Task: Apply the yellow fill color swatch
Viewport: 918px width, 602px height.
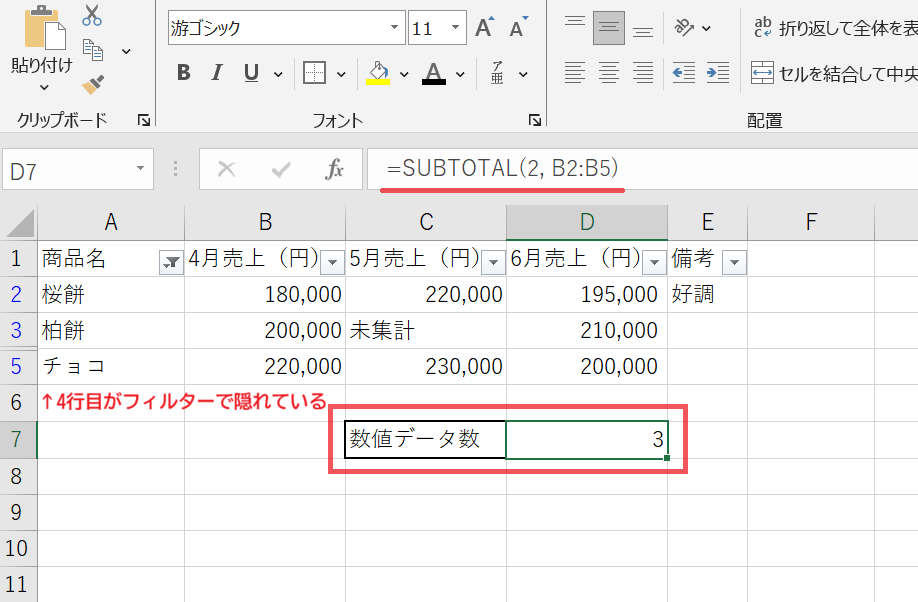Action: click(x=378, y=73)
